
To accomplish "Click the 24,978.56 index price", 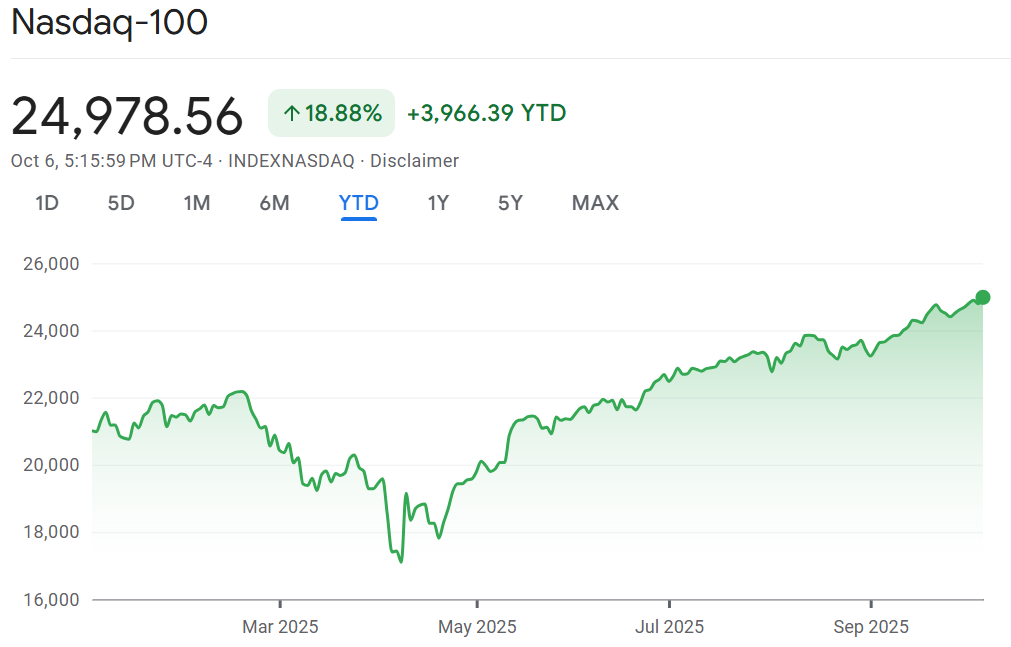I will coord(127,116).
